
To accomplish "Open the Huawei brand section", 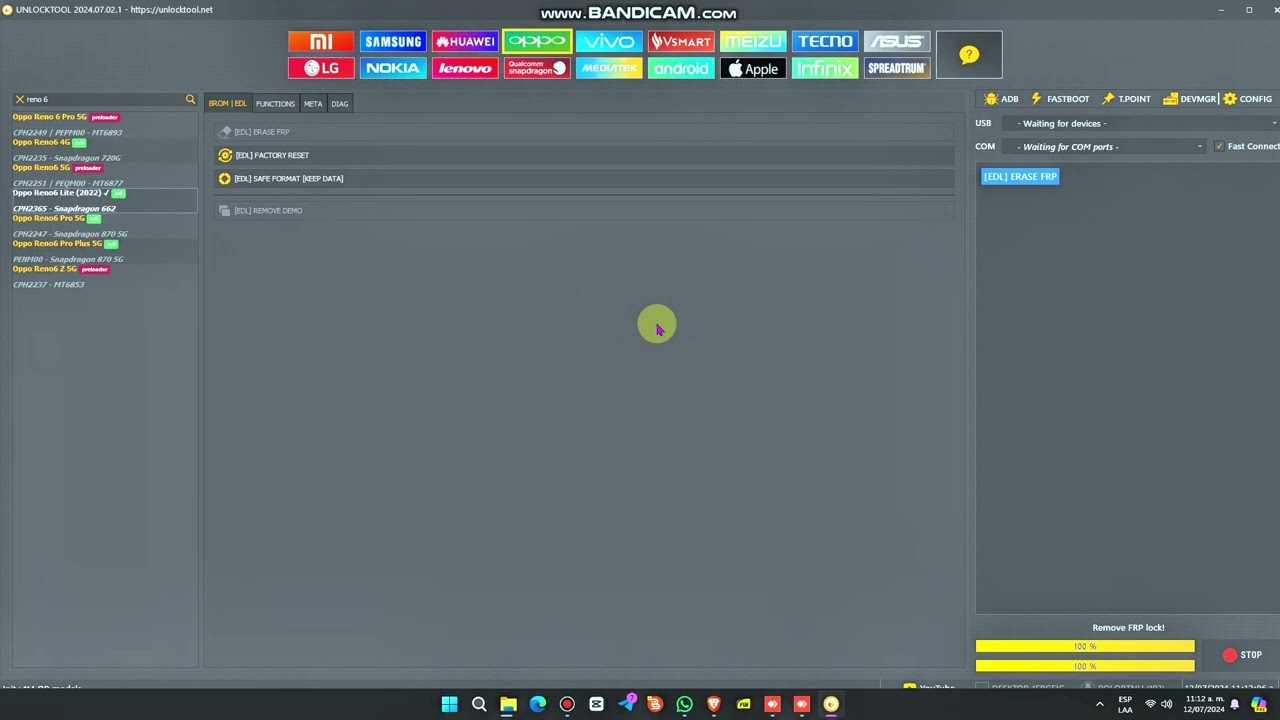I will (x=465, y=41).
